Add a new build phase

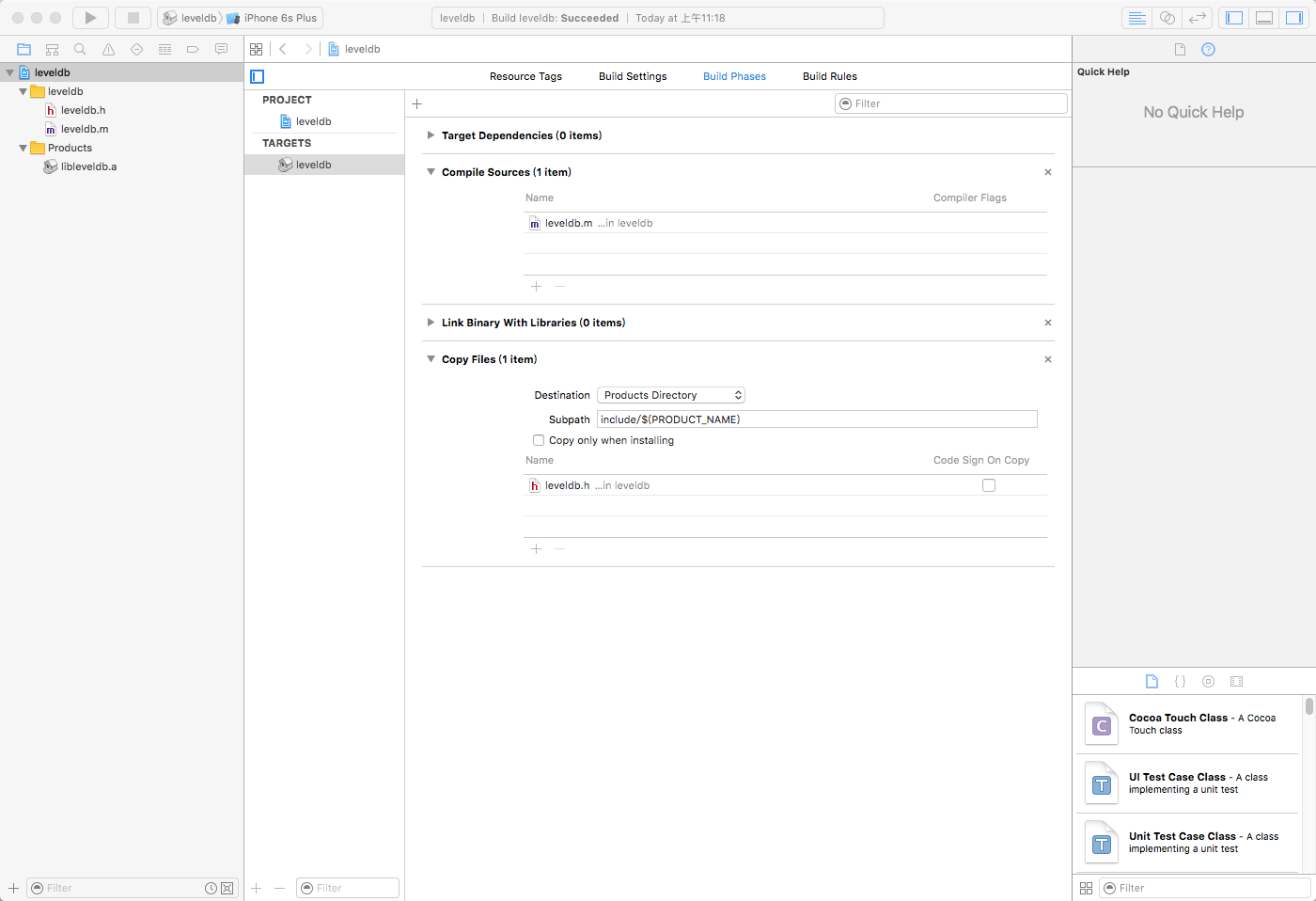[417, 103]
